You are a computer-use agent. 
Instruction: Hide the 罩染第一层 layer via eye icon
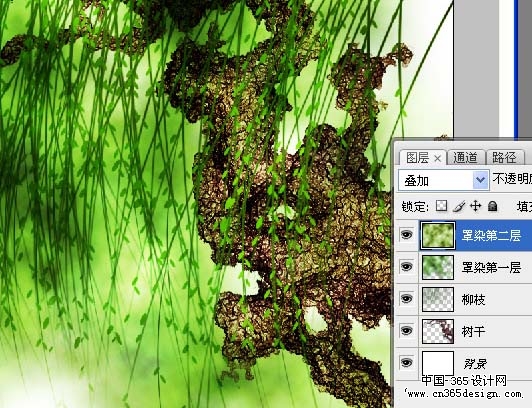(x=406, y=267)
